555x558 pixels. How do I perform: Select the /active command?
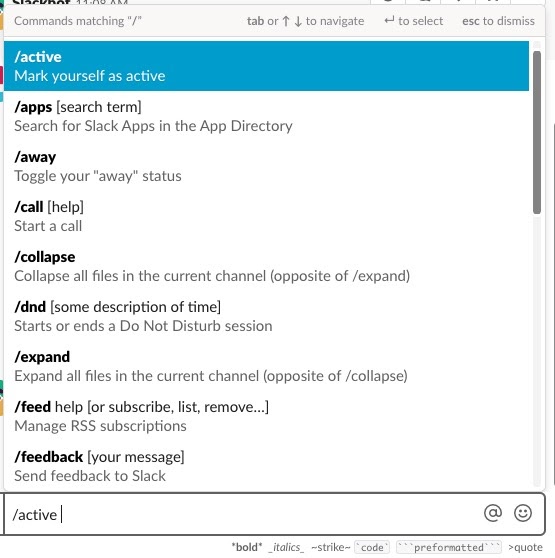[x=266, y=66]
